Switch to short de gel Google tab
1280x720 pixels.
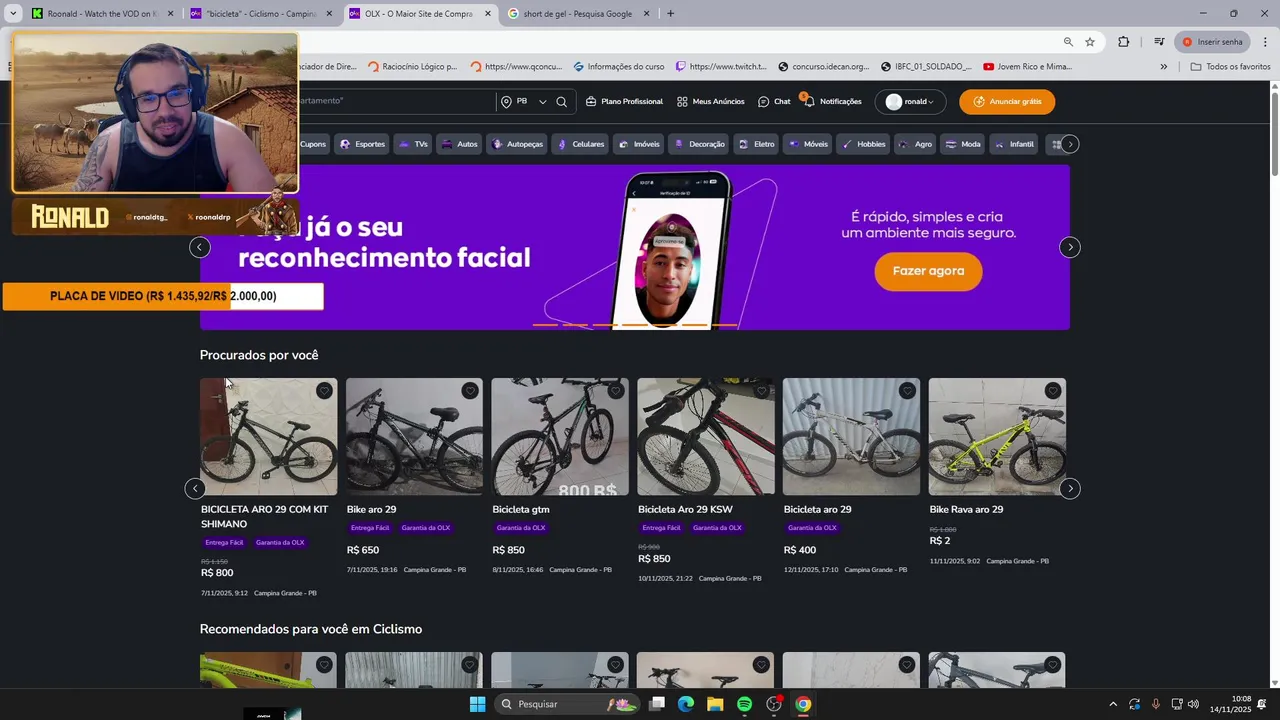578,14
